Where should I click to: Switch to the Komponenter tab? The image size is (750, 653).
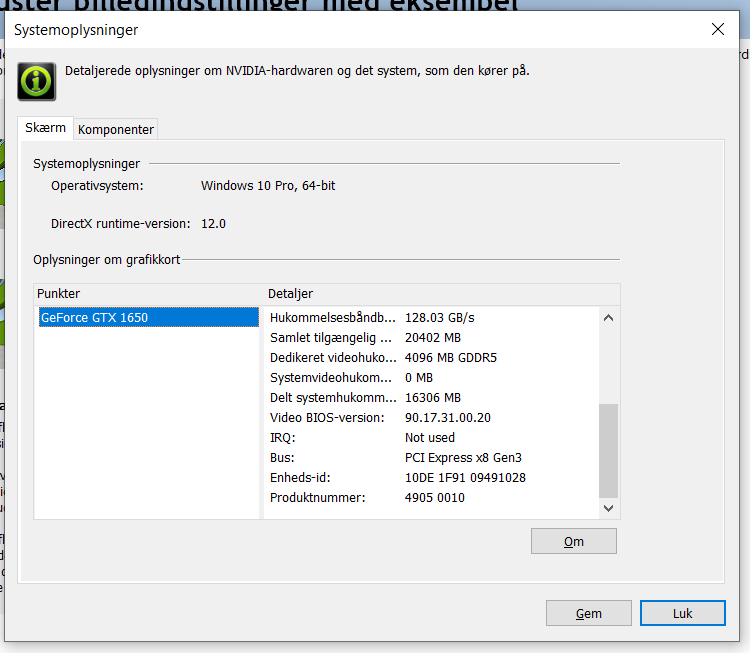(x=116, y=129)
